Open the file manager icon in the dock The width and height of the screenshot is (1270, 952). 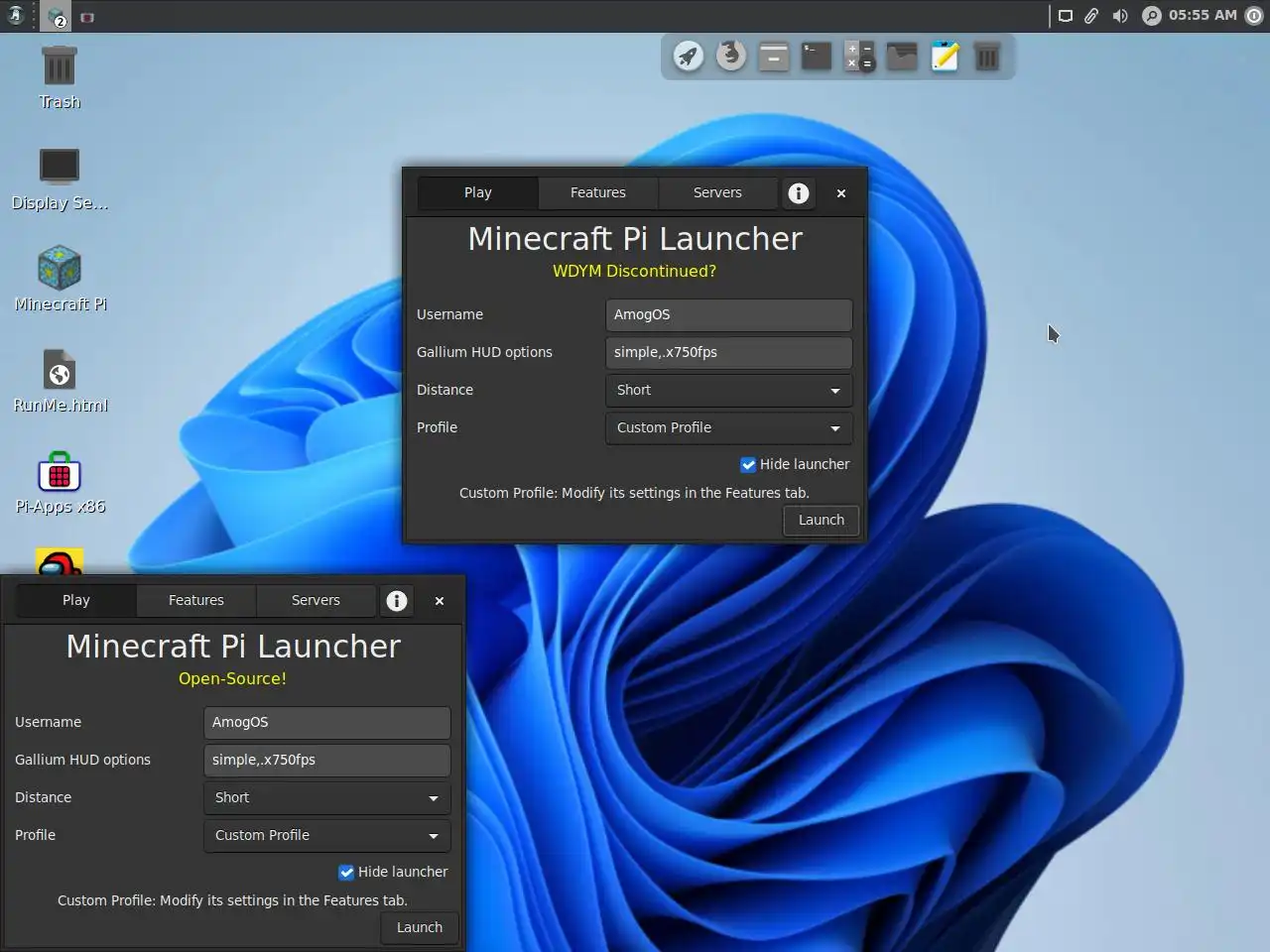(774, 57)
